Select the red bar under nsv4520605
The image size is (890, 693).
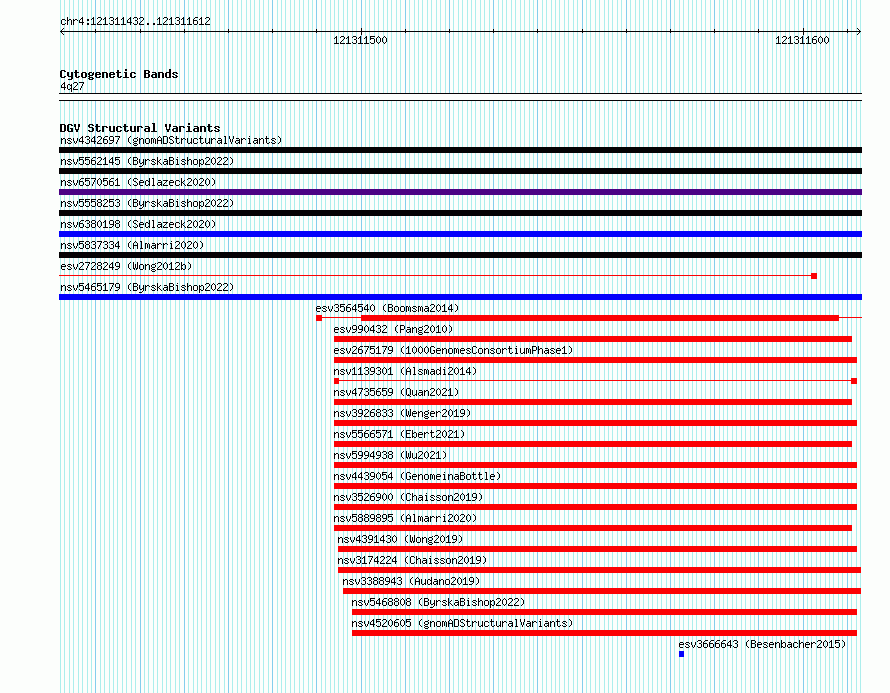click(604, 633)
